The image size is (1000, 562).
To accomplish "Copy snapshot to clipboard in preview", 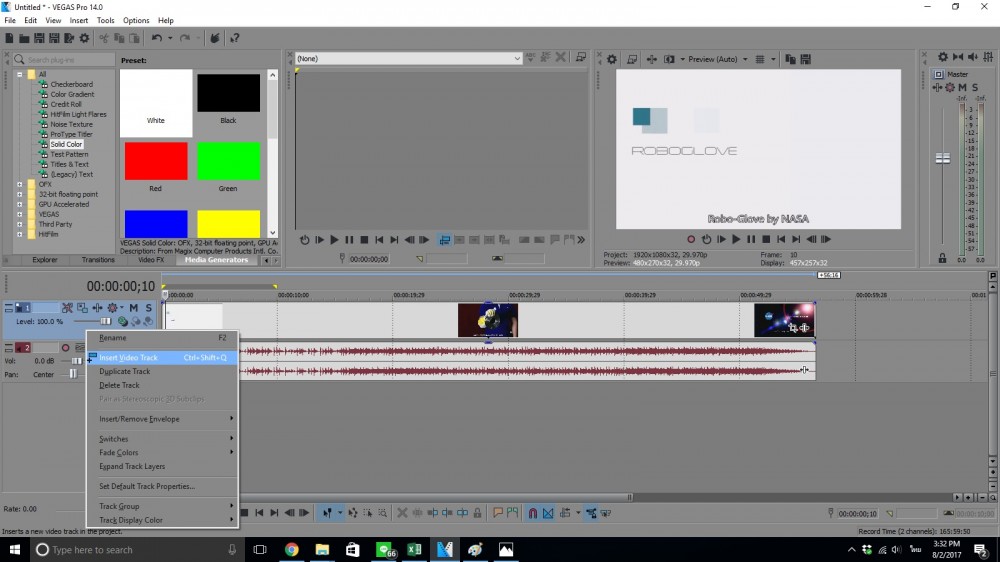I will (790, 59).
